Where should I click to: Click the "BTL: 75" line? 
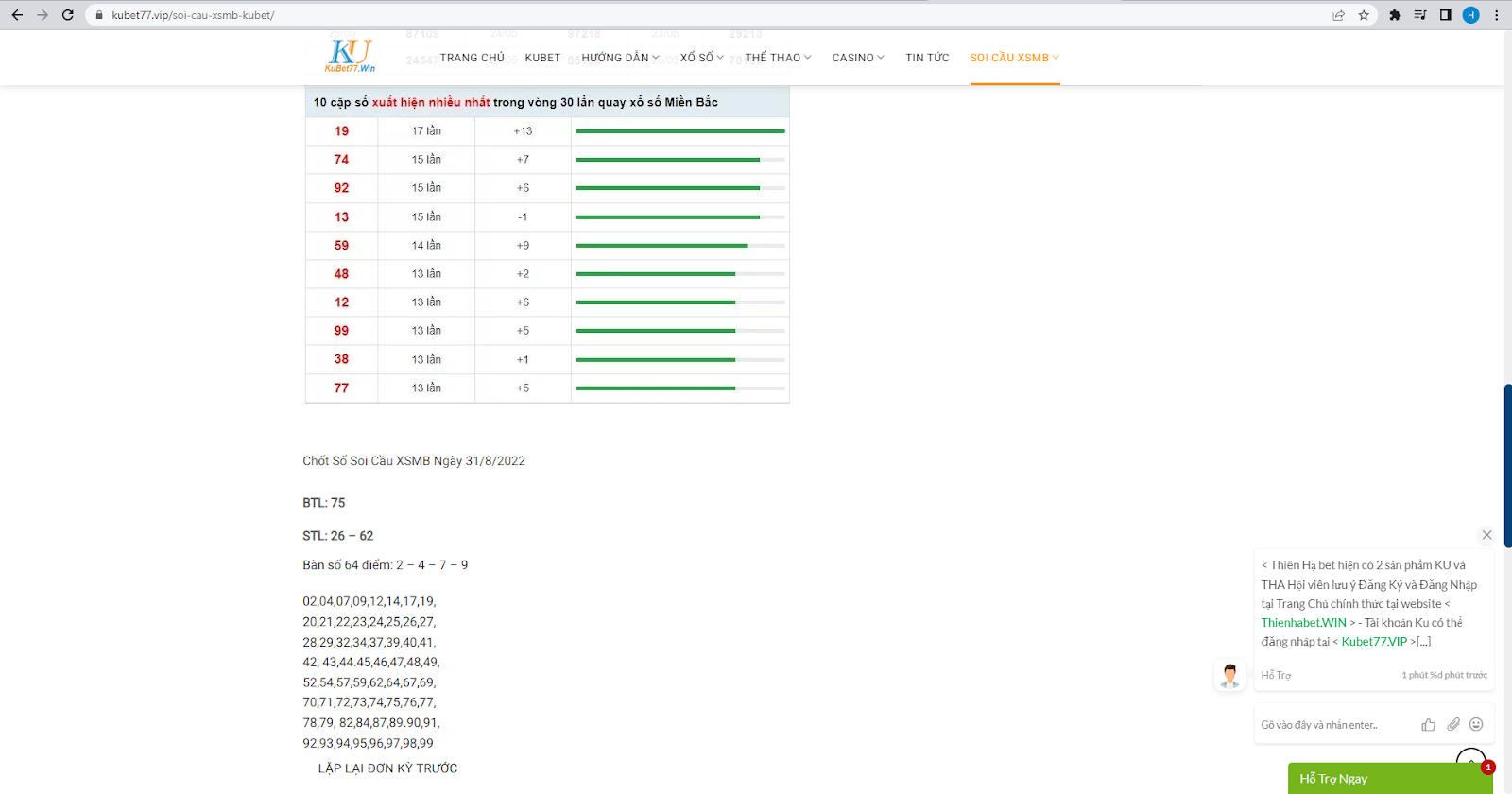tap(324, 503)
